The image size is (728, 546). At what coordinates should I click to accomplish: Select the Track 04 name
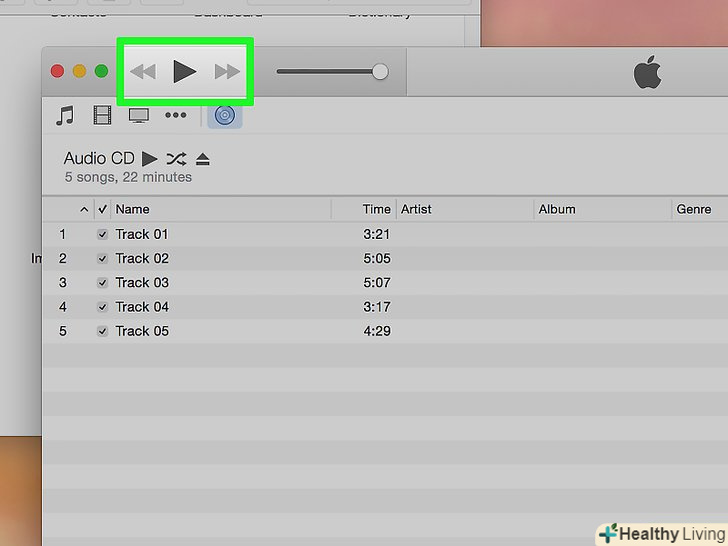[x=142, y=306]
